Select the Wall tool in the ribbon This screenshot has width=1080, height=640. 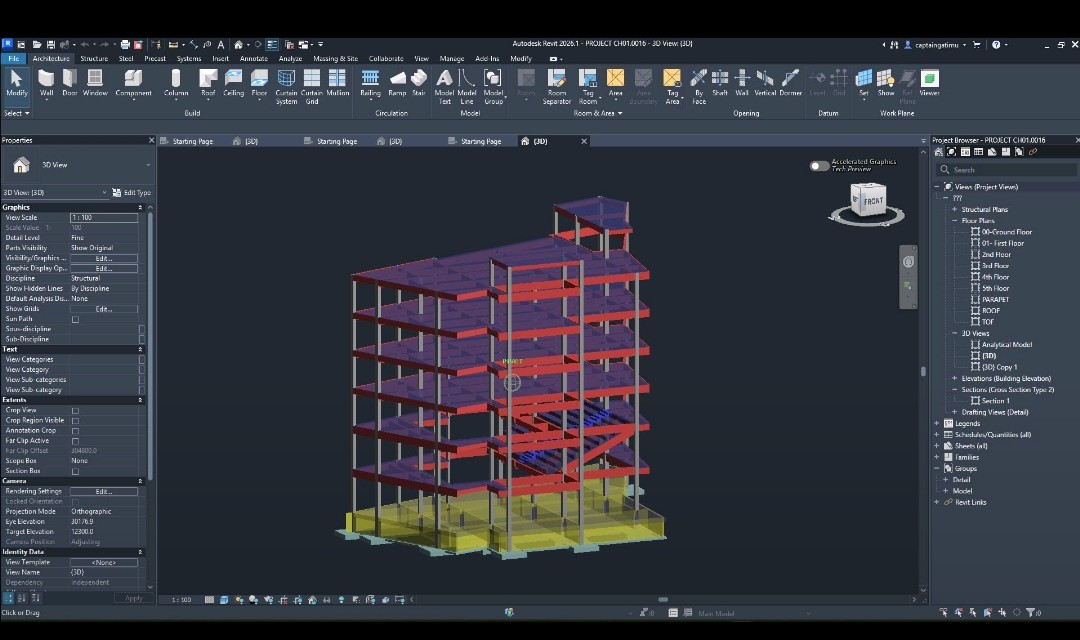click(46, 83)
